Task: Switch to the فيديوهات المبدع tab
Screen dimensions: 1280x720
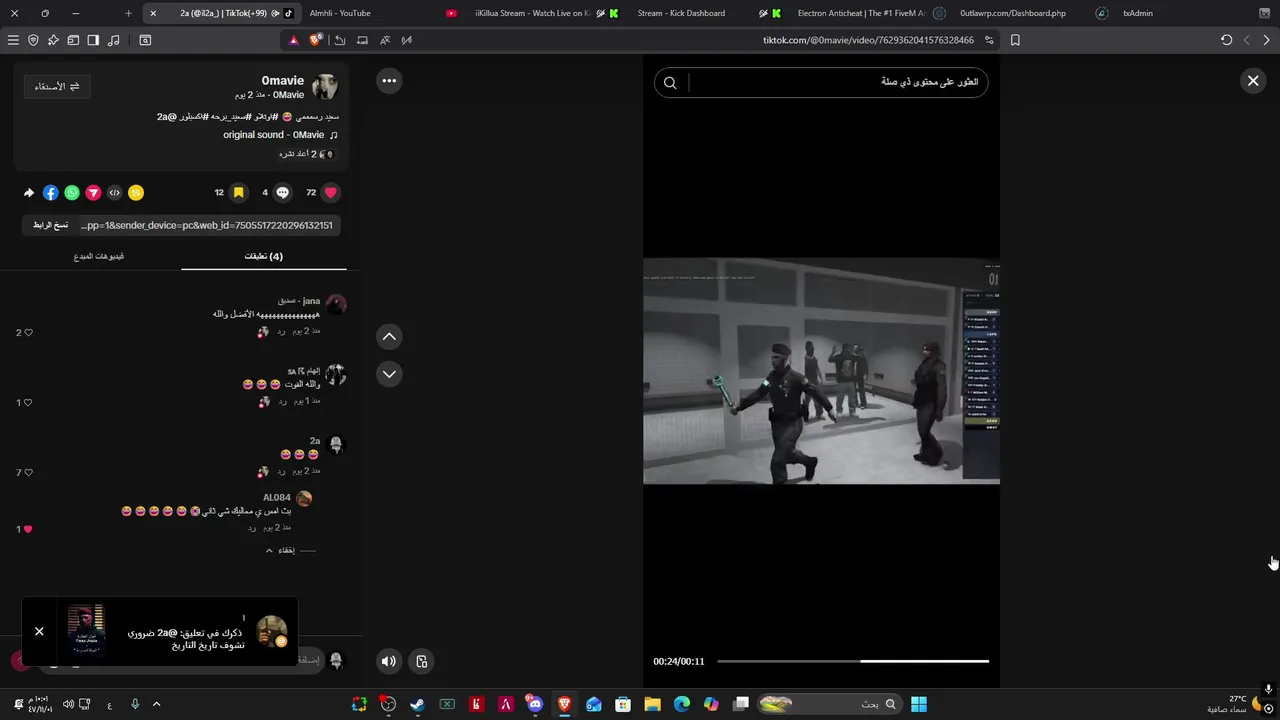Action: click(x=98, y=256)
